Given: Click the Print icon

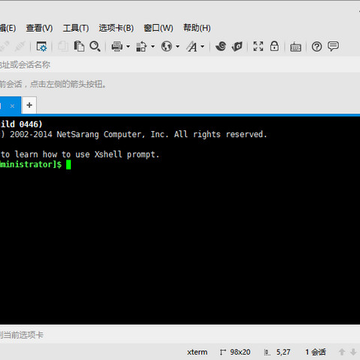Looking at the screenshot, I should click(x=117, y=46).
